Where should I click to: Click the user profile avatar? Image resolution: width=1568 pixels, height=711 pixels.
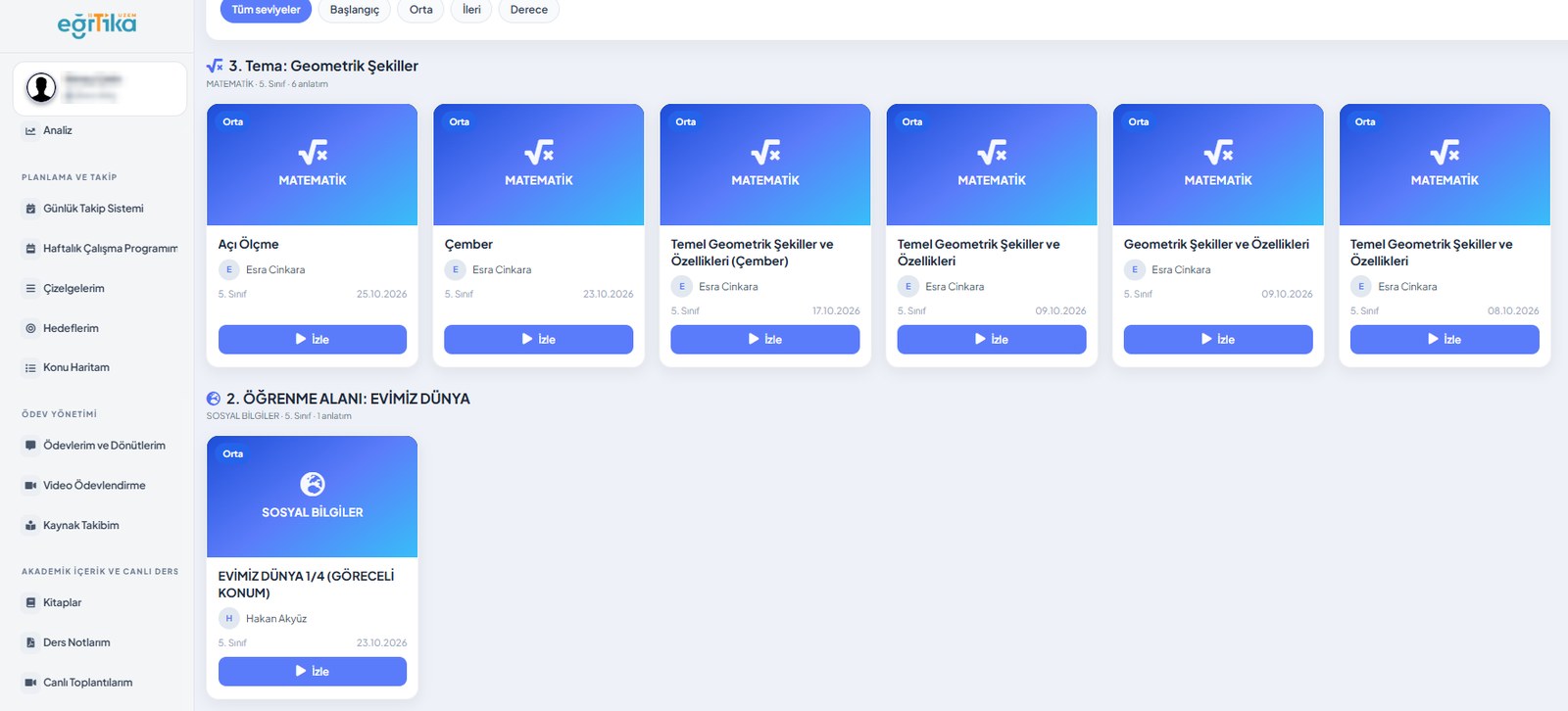41,88
